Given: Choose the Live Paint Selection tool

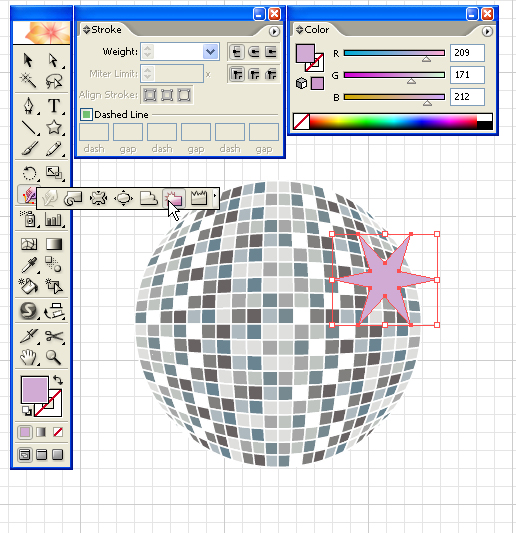Looking at the screenshot, I should [54, 286].
